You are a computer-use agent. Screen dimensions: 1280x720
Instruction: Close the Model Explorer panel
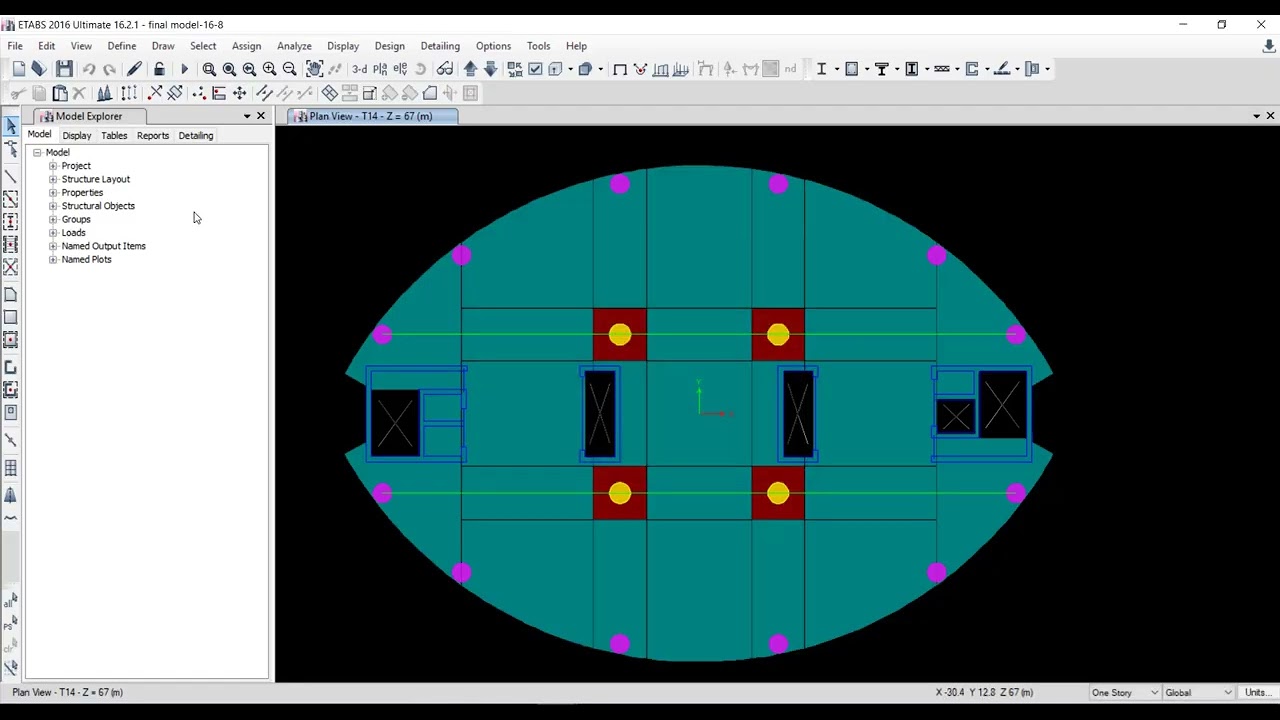[x=261, y=116]
